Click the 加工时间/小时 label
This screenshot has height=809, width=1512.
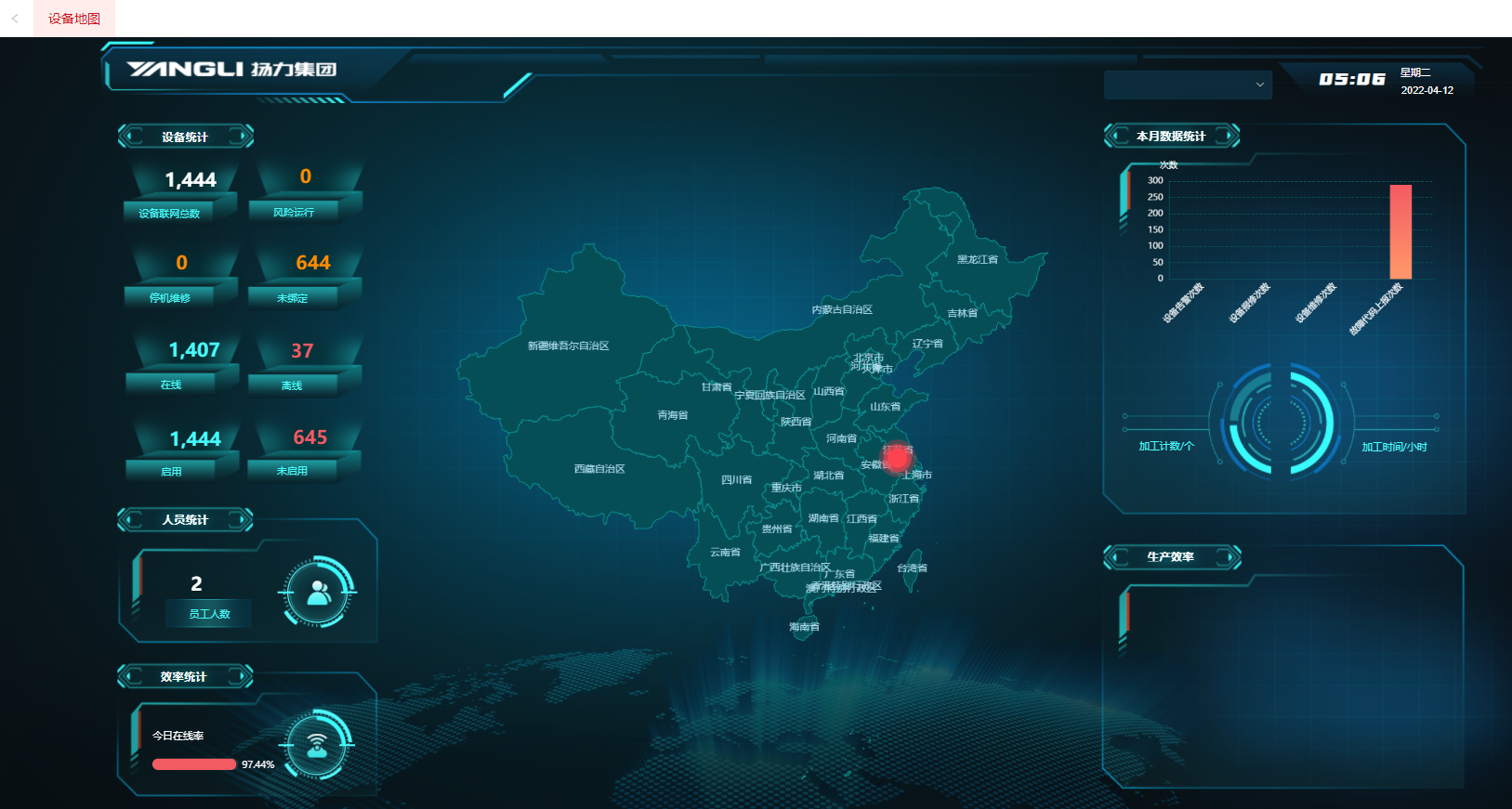(x=1394, y=447)
